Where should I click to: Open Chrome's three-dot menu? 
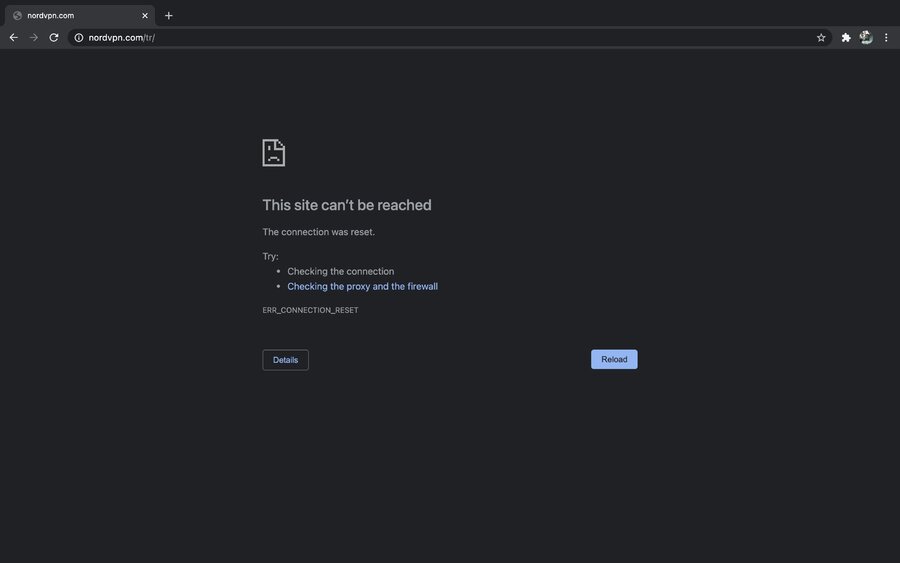(x=886, y=37)
